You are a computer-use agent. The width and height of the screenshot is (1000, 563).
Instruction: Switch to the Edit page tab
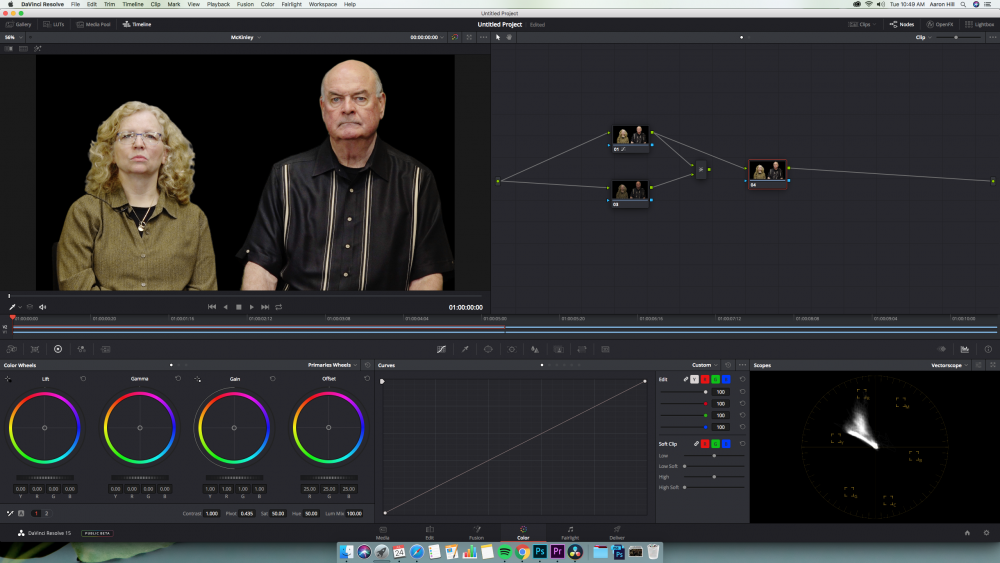click(x=429, y=532)
